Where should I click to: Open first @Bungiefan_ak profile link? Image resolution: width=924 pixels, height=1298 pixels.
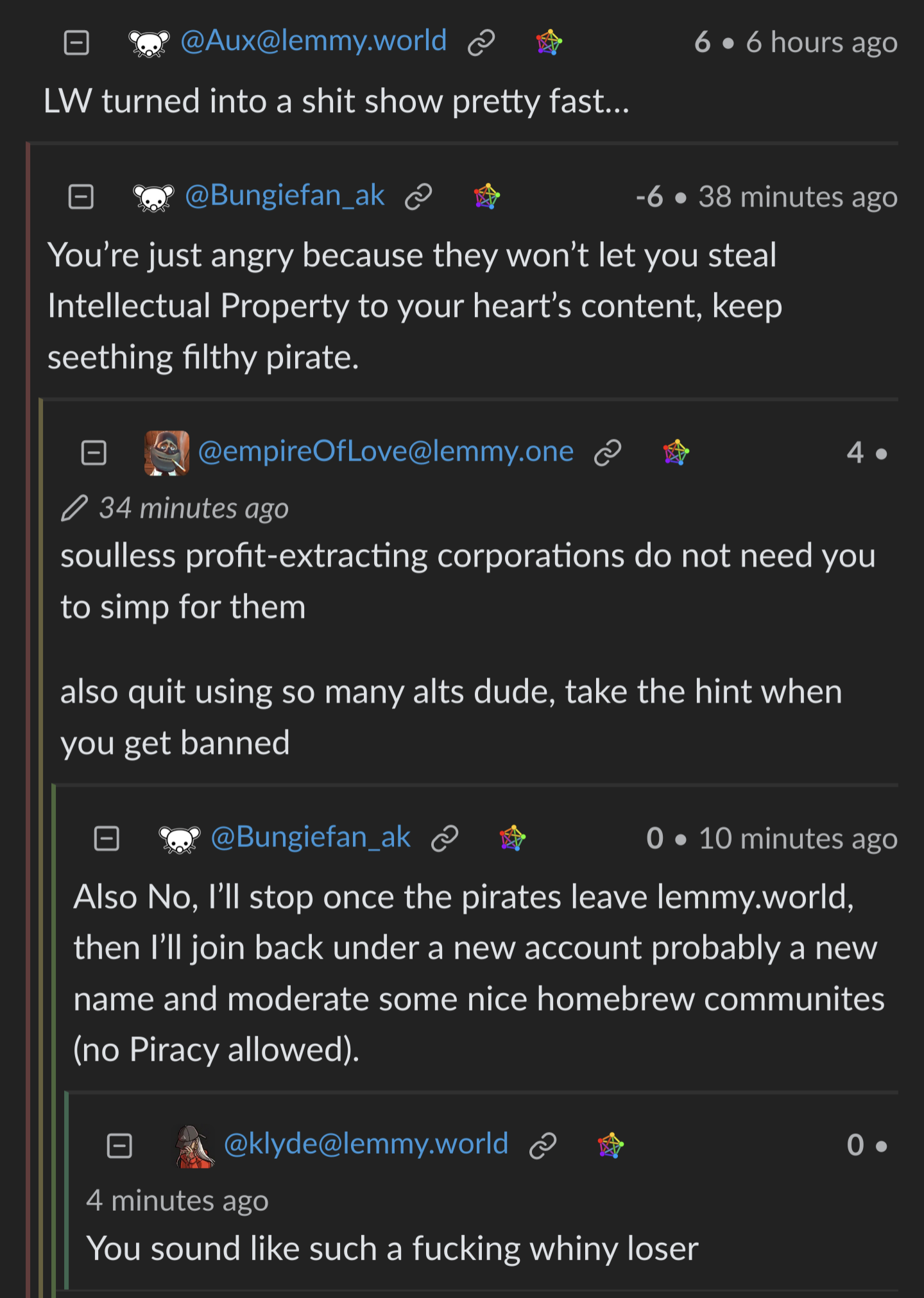284,196
